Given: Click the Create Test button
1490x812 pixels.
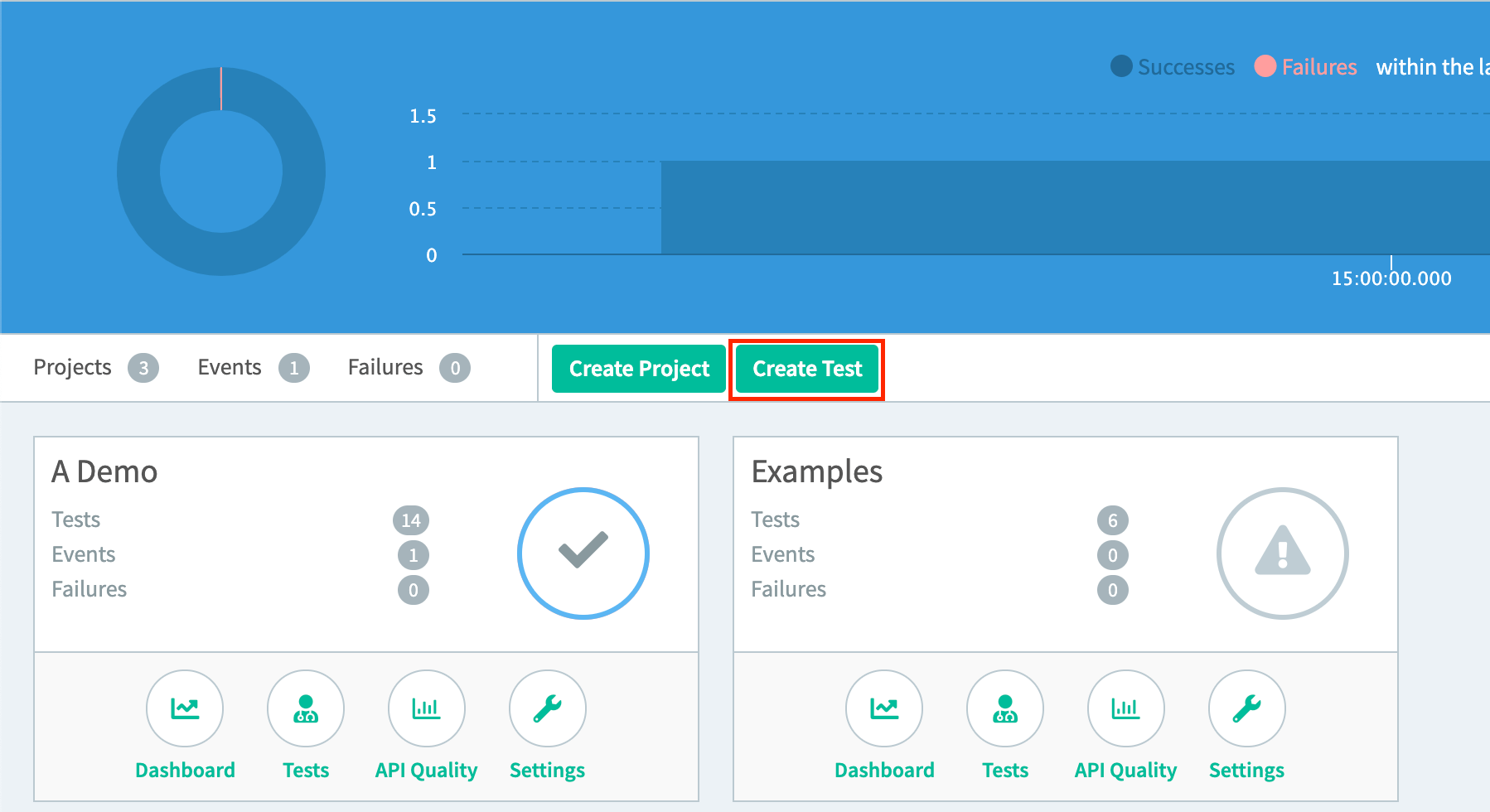Looking at the screenshot, I should (806, 368).
